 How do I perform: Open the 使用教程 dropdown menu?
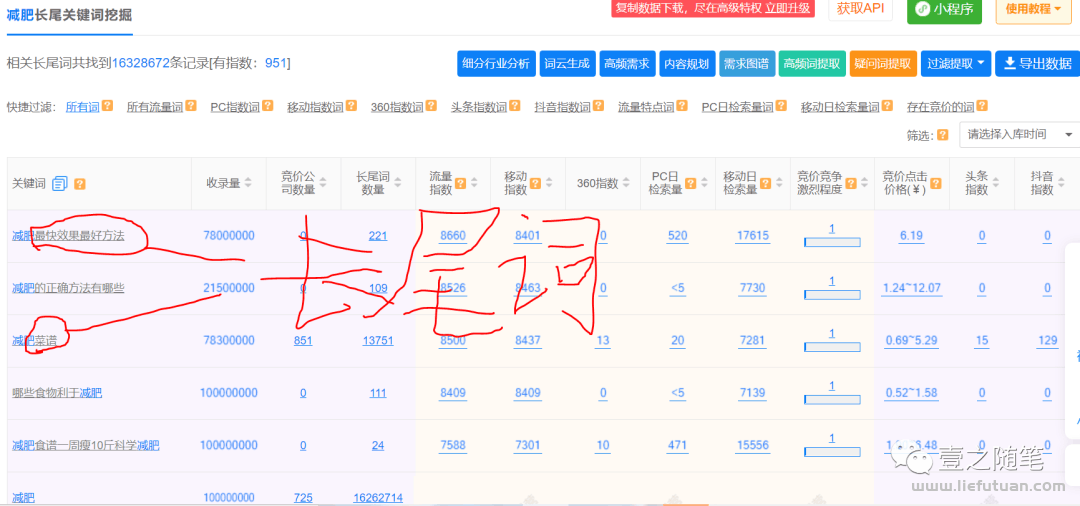(x=1032, y=10)
